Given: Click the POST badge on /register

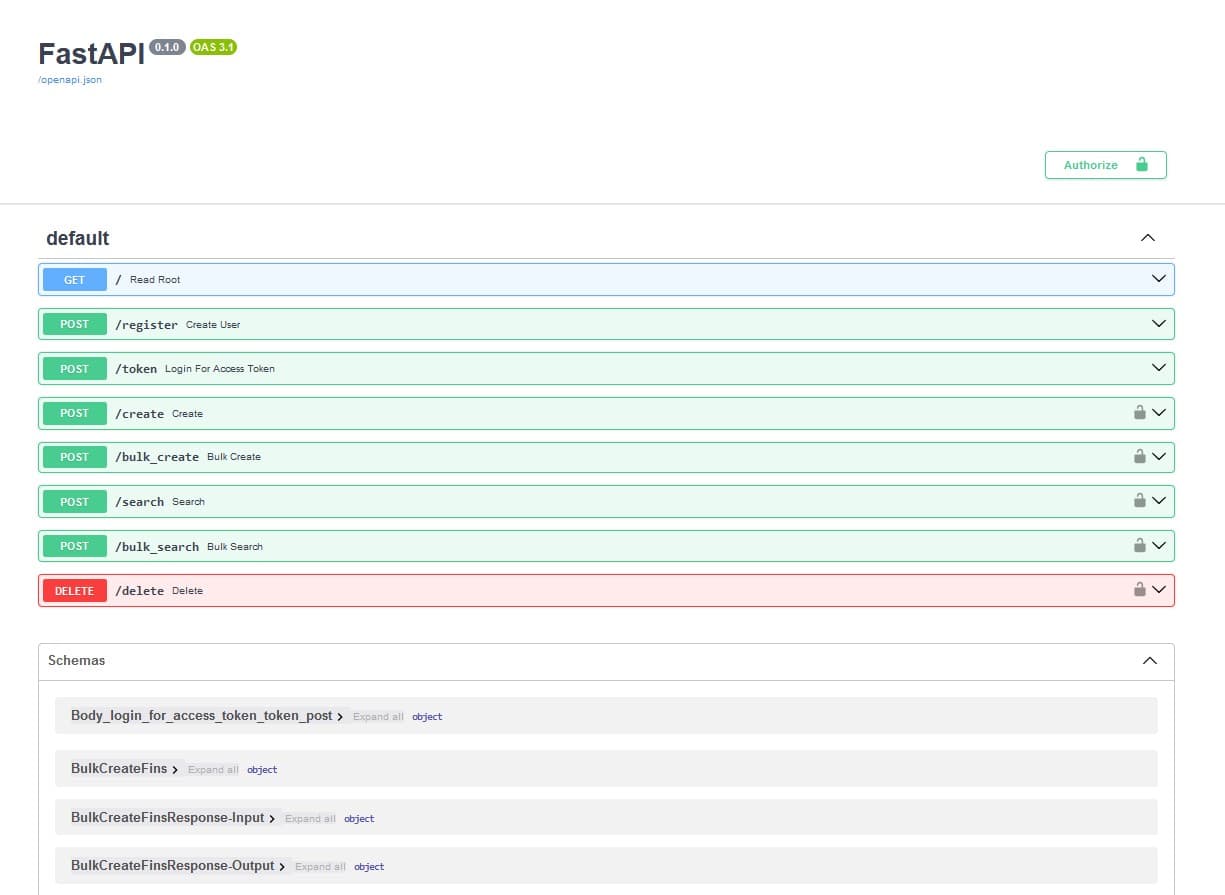Looking at the screenshot, I should tap(75, 324).
